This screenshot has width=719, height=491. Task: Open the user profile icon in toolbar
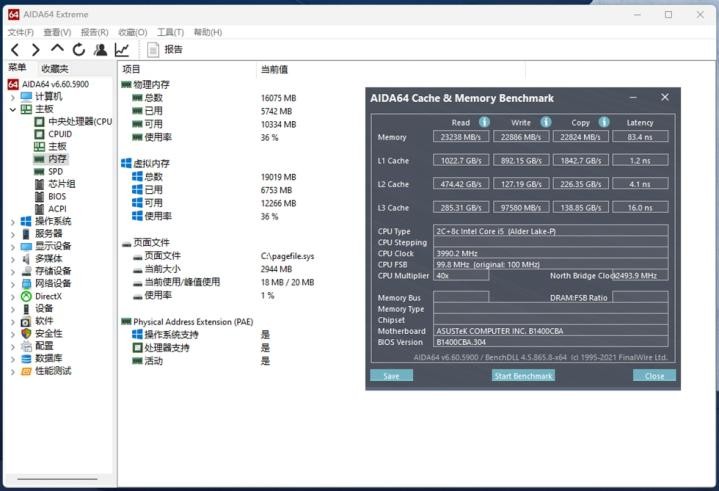100,50
